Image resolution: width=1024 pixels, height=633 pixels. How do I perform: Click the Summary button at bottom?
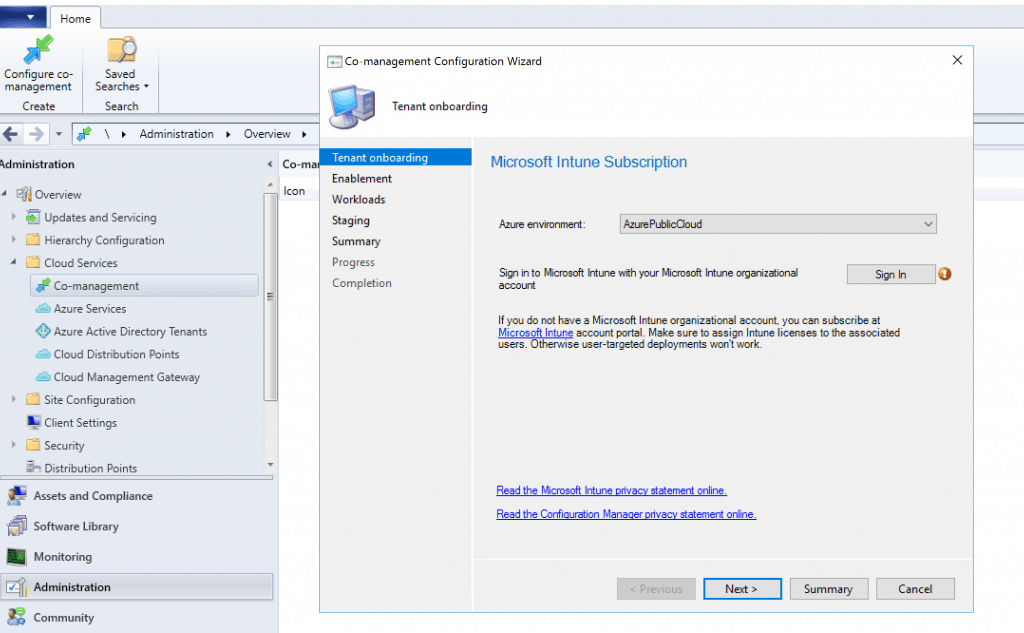[x=829, y=589]
